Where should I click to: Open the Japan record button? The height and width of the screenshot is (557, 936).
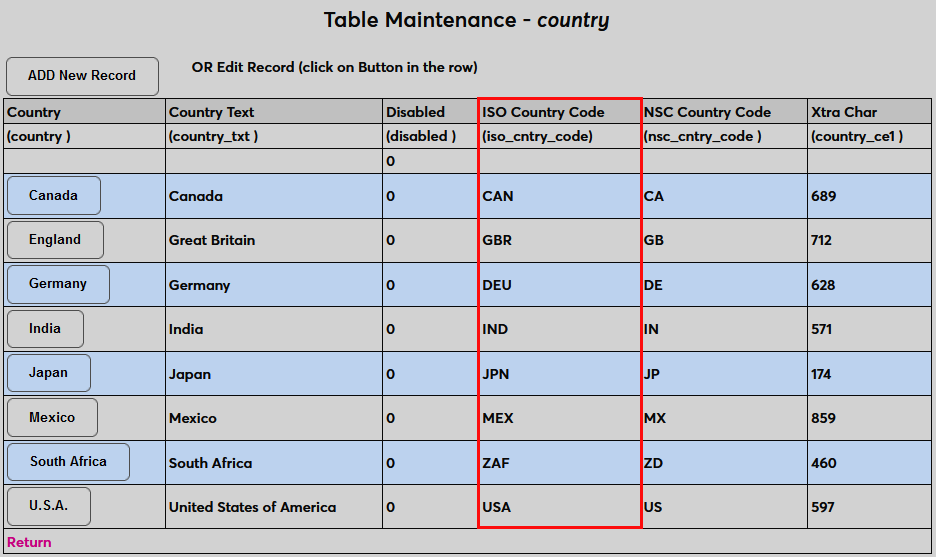pos(48,373)
